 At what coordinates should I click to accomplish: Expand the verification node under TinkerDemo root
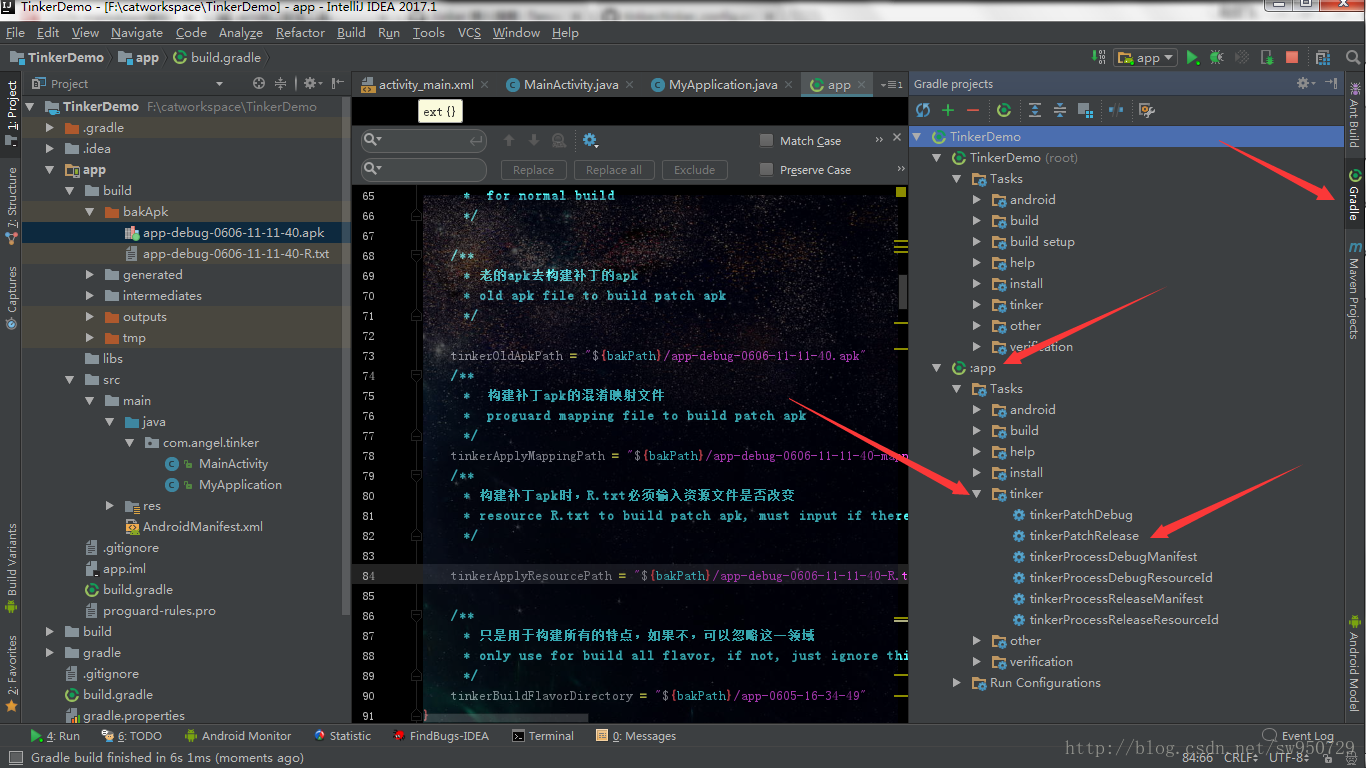(x=977, y=347)
